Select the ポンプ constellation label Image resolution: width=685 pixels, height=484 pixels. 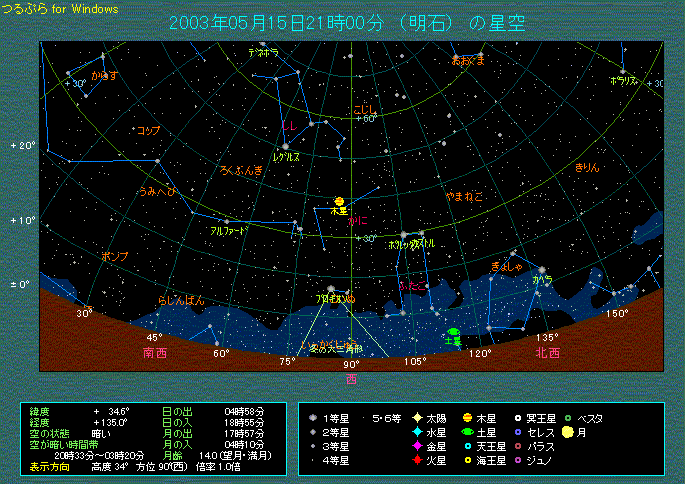click(115, 256)
